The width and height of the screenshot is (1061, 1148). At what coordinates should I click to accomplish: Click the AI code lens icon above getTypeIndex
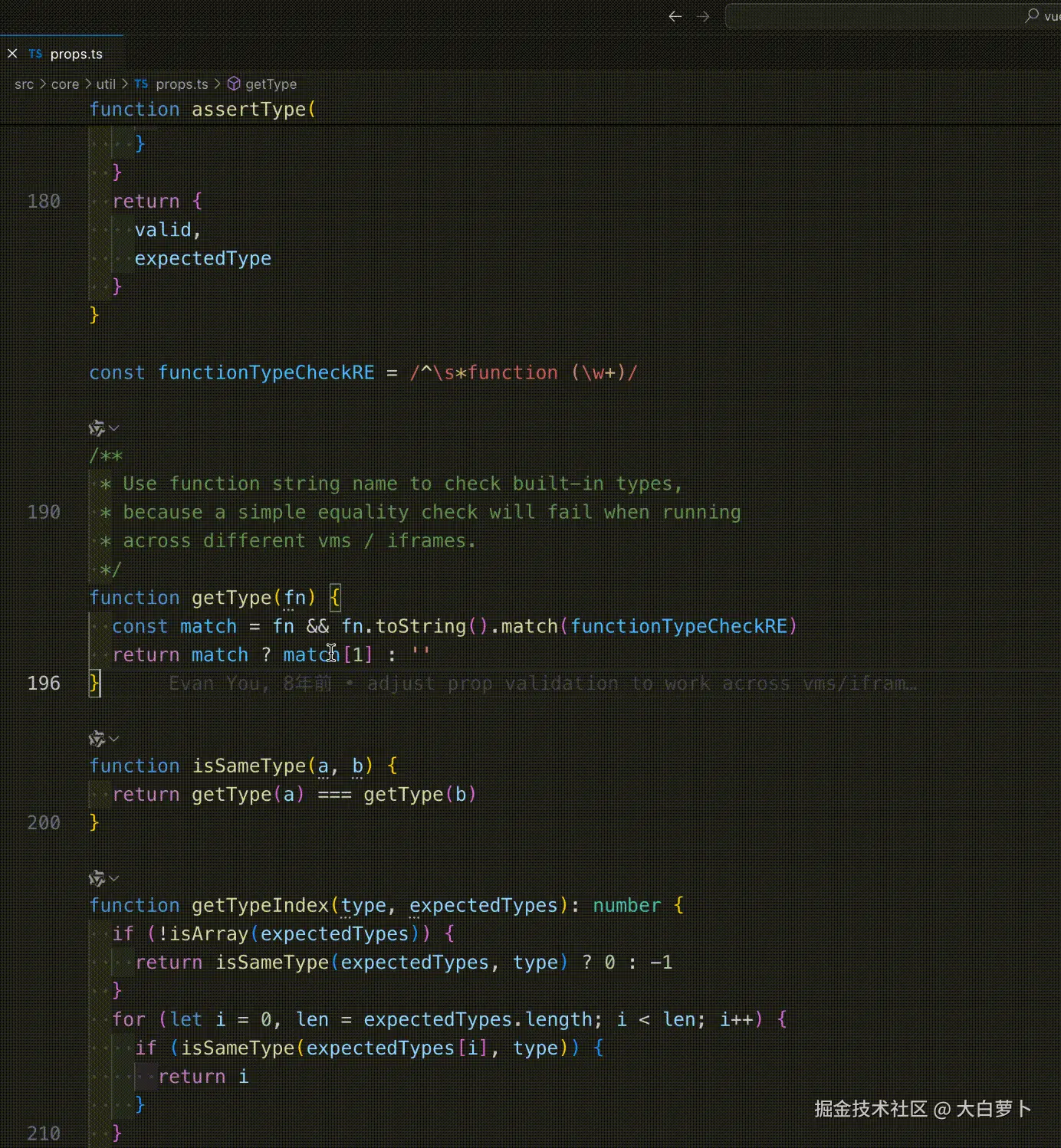[97, 878]
